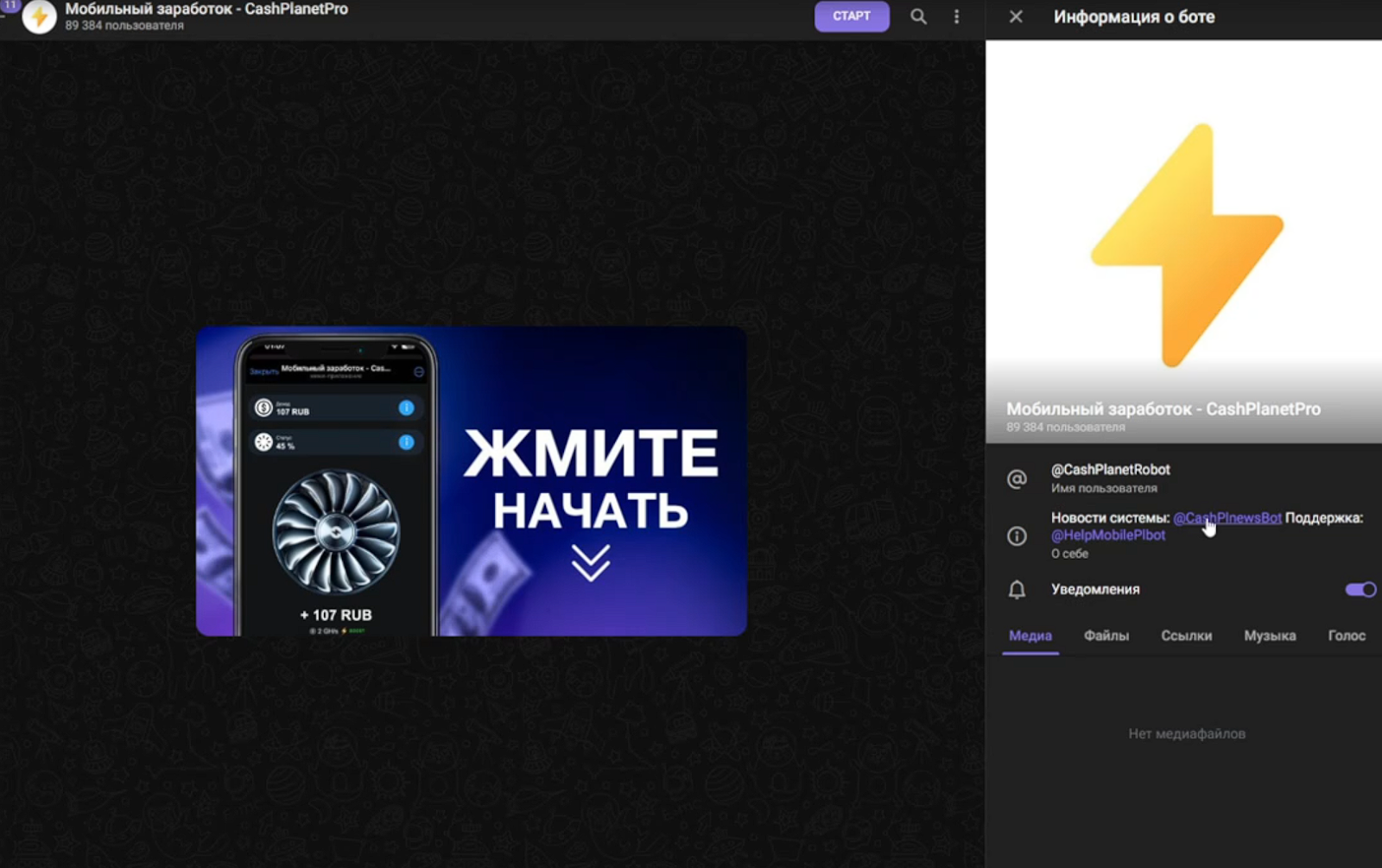Open the chat title Мобильный заработок - CashPlanetPro
1382x868 pixels.
point(206,9)
